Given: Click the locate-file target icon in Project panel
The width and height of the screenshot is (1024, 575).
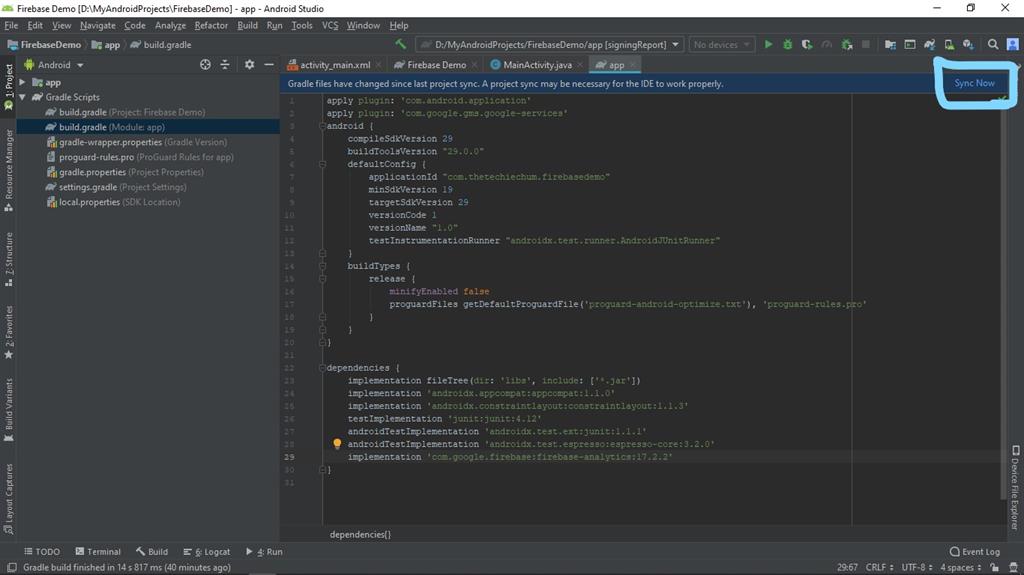Looking at the screenshot, I should 205,65.
